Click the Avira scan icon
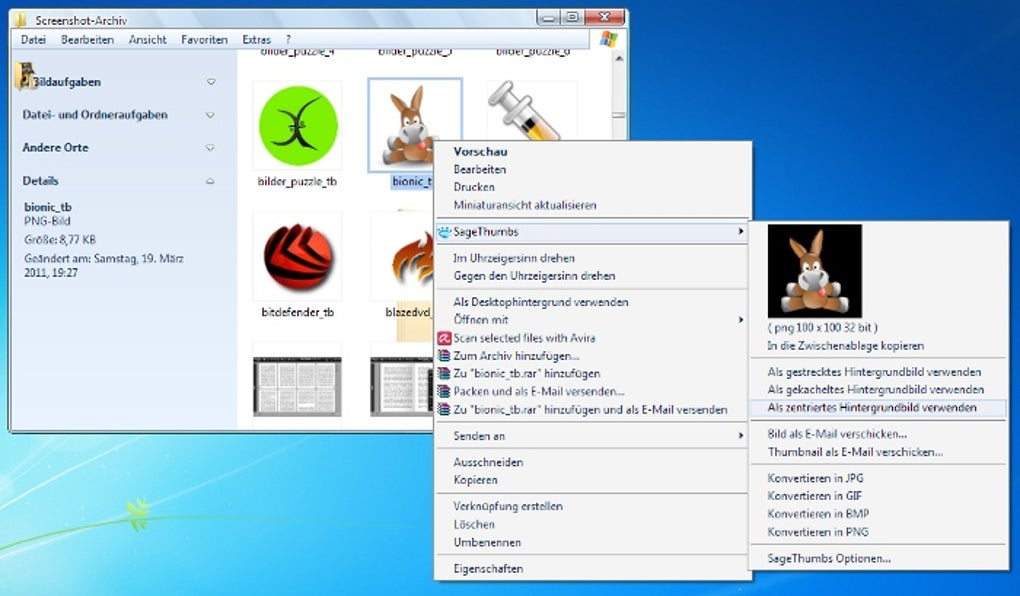Image resolution: width=1020 pixels, height=596 pixels. pyautogui.click(x=444, y=338)
